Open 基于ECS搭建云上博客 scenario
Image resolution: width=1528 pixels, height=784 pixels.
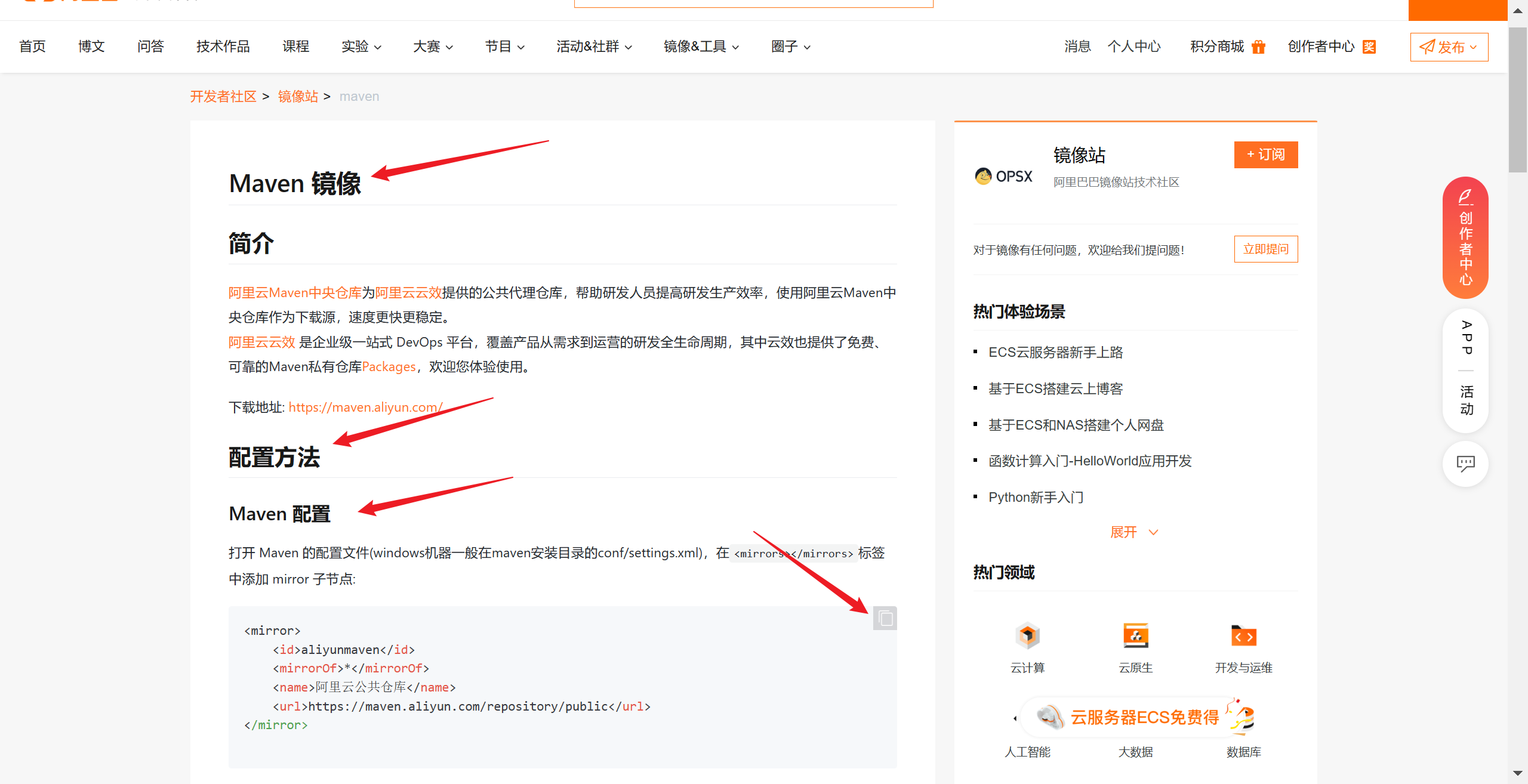(x=1055, y=389)
